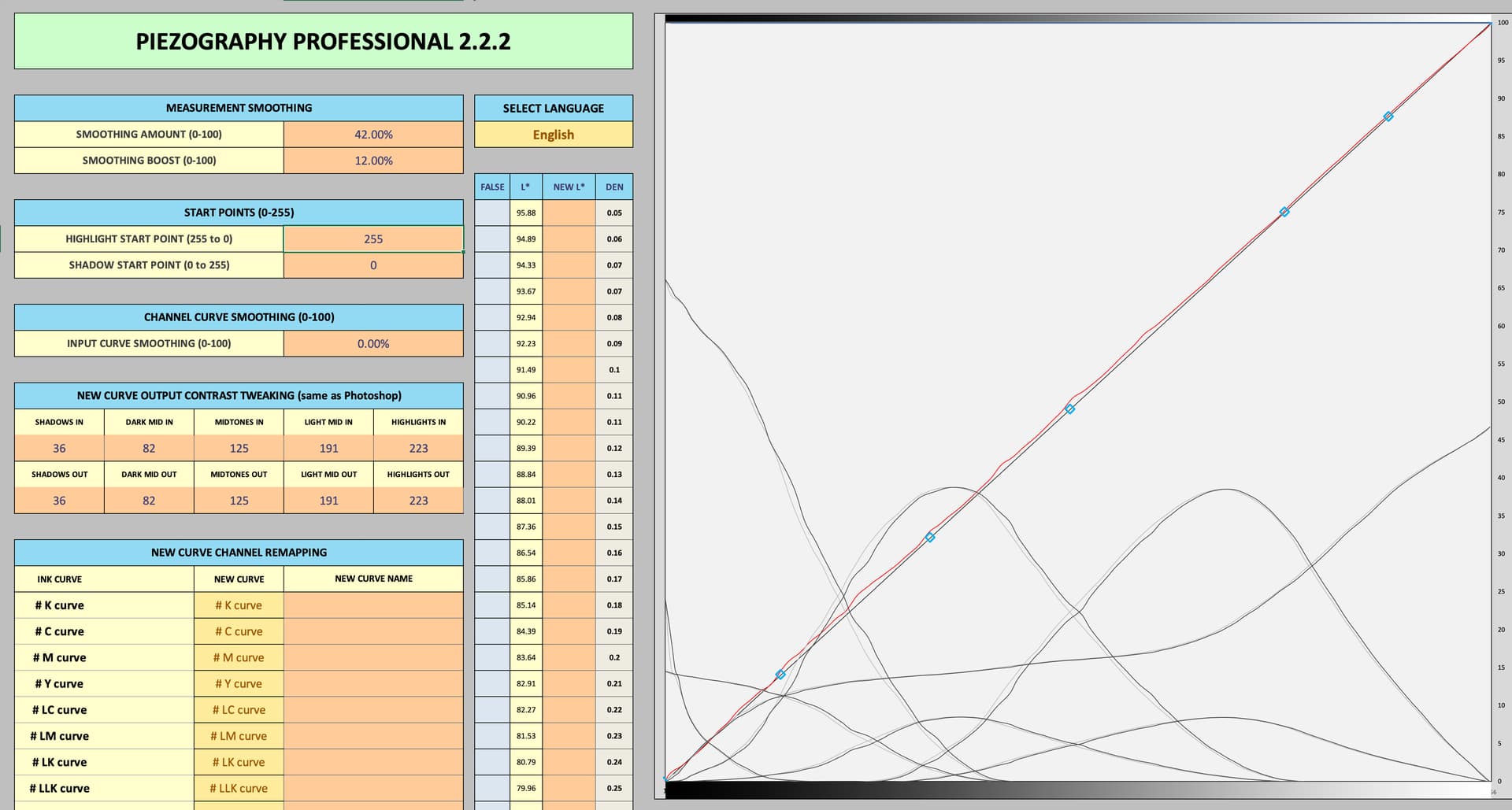Open the English language selection cell

click(553, 135)
